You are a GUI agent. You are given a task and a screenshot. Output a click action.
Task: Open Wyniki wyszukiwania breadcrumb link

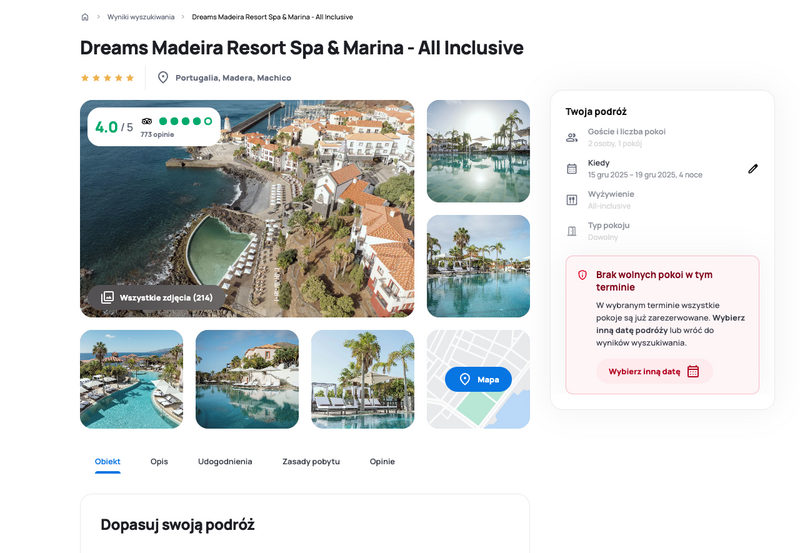pyautogui.click(x=141, y=17)
